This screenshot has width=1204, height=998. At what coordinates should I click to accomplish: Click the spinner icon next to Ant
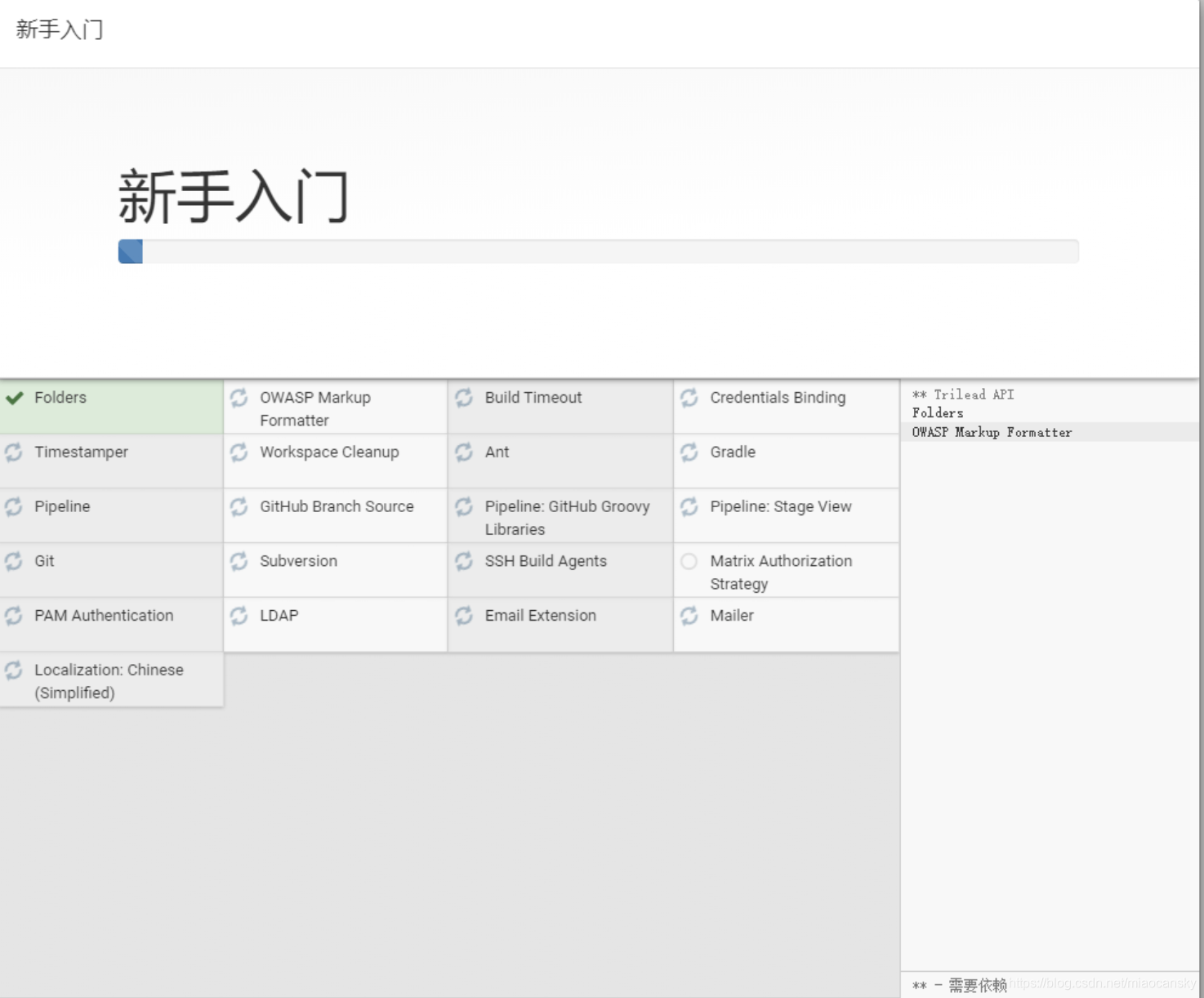(464, 452)
